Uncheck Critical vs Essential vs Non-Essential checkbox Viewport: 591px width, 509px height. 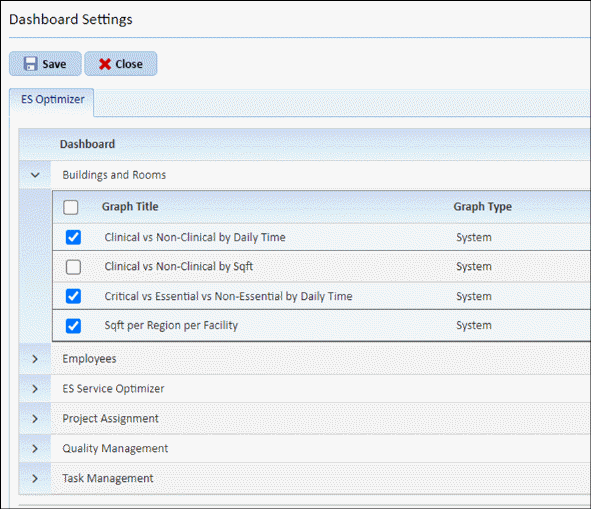point(73,296)
